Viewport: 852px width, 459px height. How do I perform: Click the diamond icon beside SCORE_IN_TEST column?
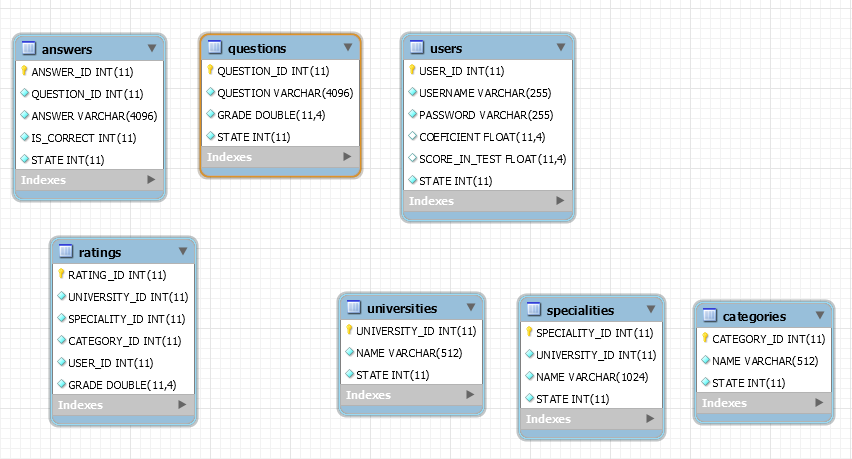pyautogui.click(x=412, y=158)
